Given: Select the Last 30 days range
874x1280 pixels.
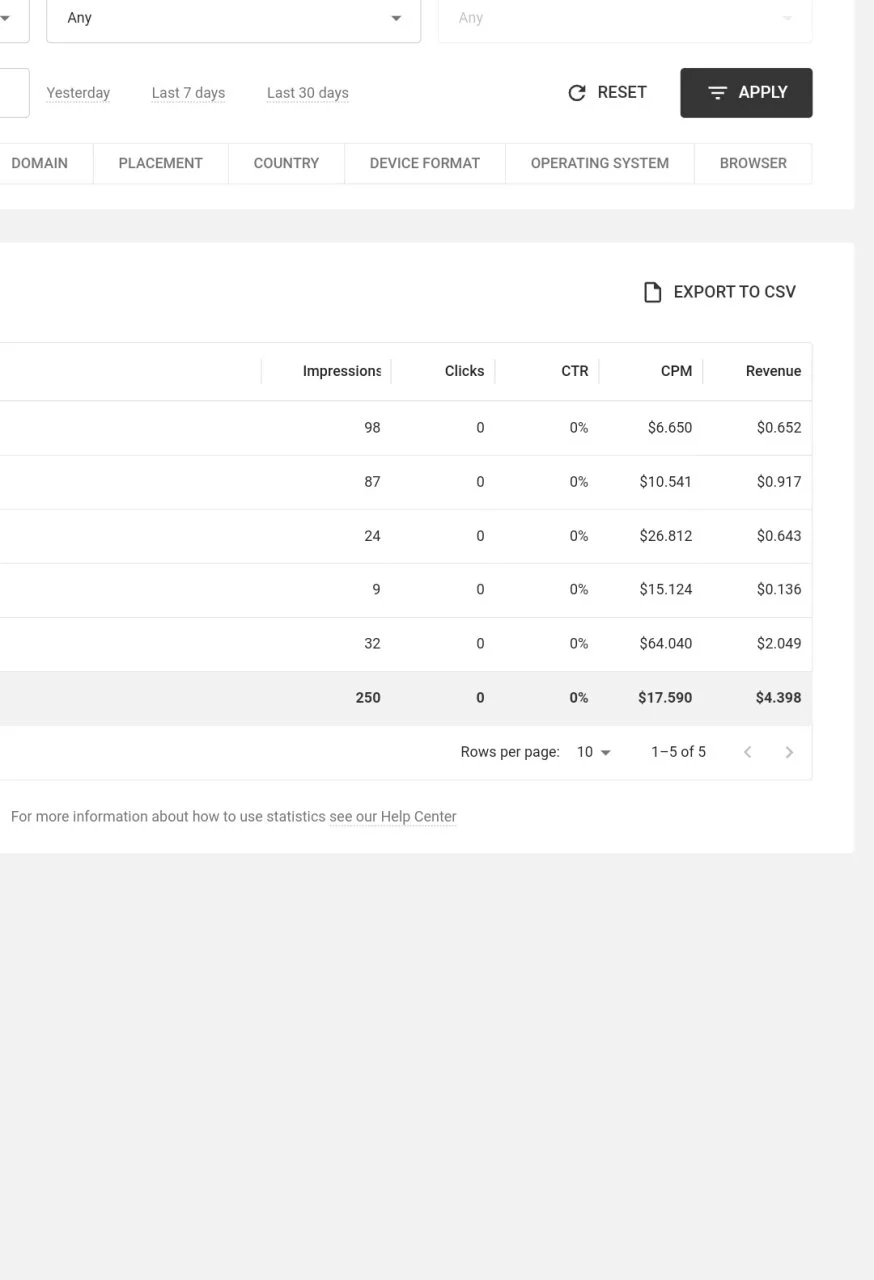Looking at the screenshot, I should click(308, 93).
